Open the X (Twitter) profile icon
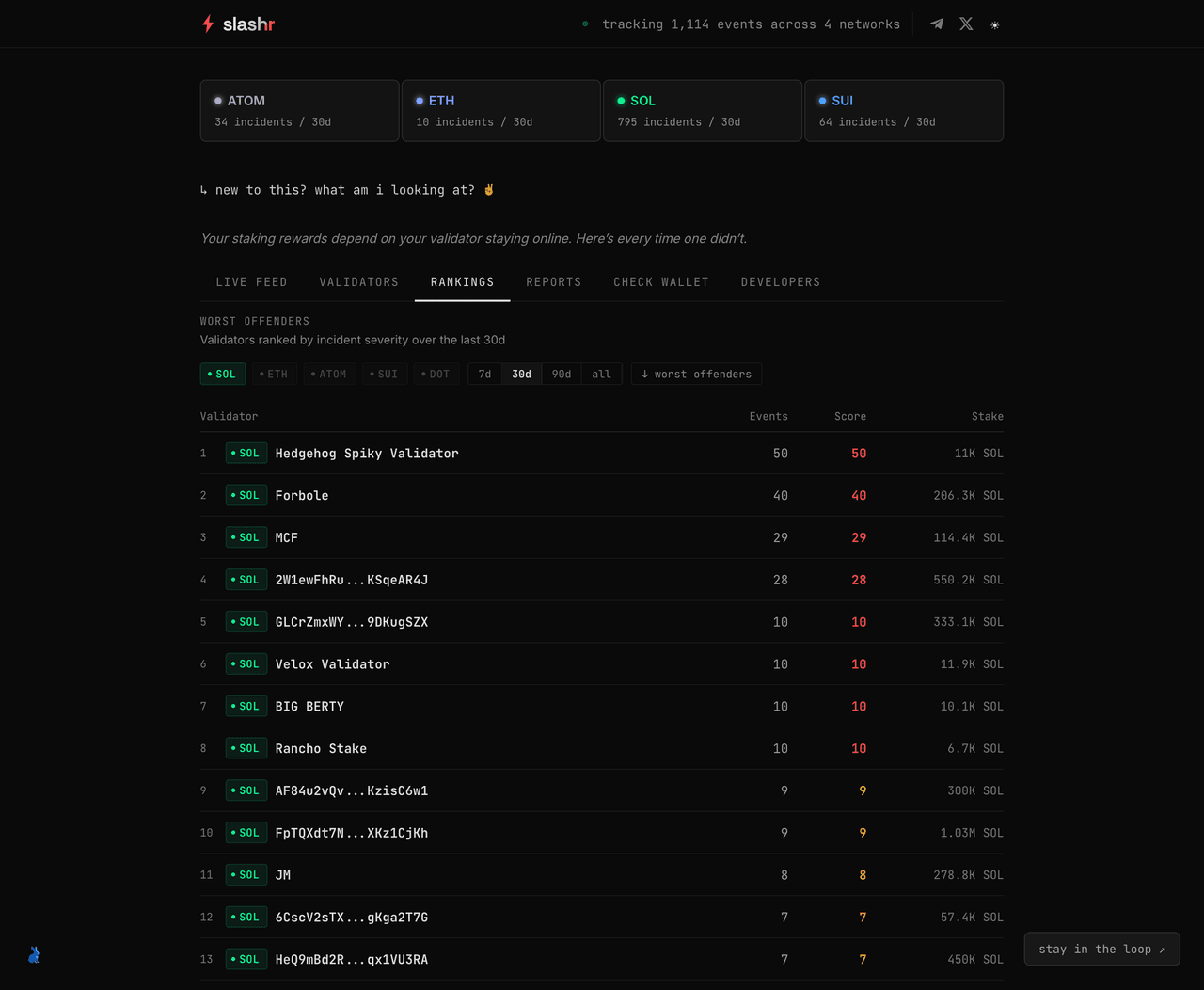The image size is (1204, 990). click(x=966, y=24)
